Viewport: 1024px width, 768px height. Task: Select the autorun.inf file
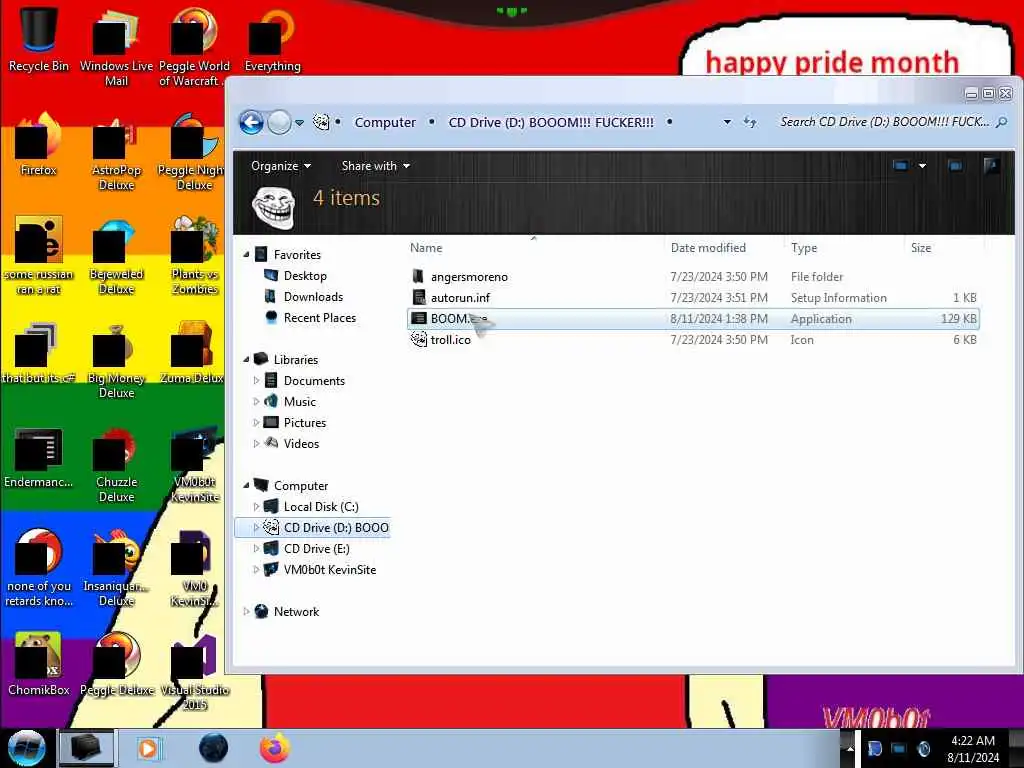pos(460,298)
